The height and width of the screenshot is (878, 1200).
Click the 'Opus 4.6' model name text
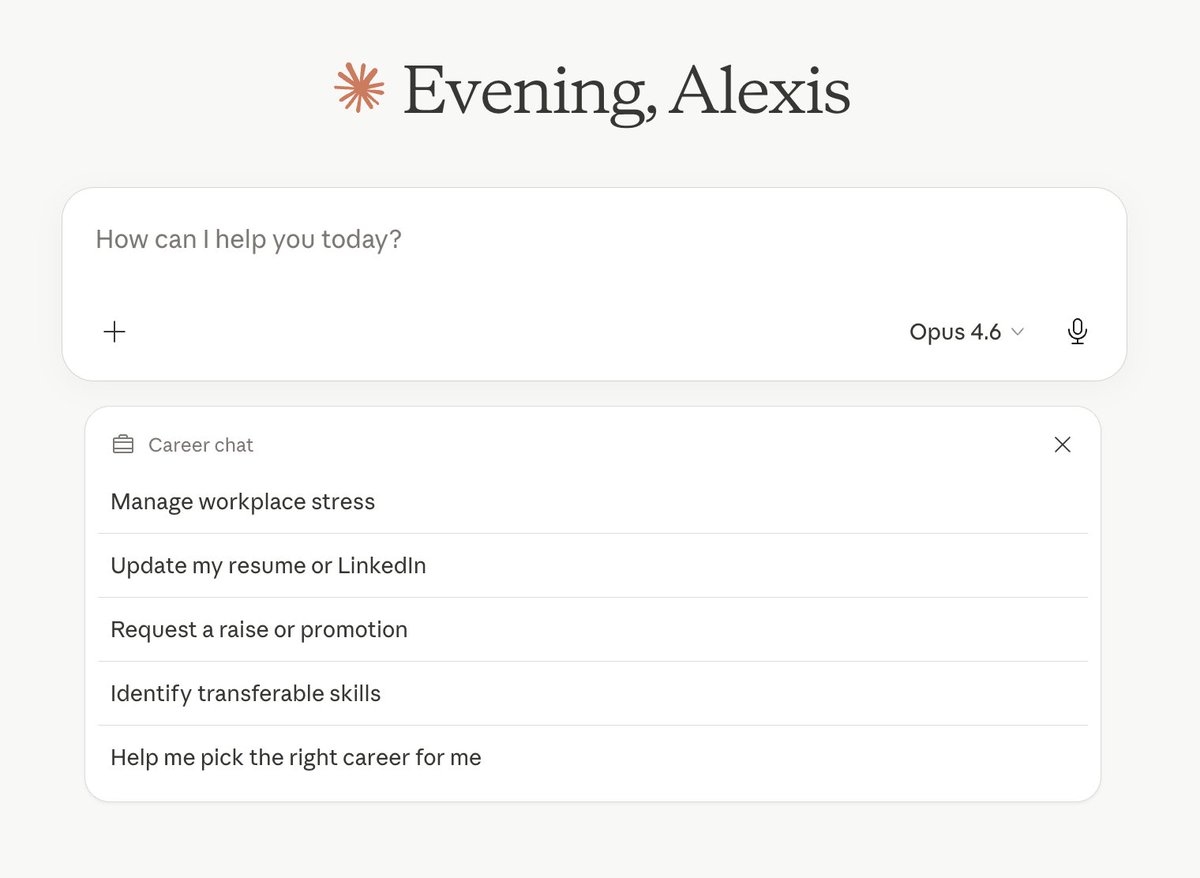click(x=955, y=332)
